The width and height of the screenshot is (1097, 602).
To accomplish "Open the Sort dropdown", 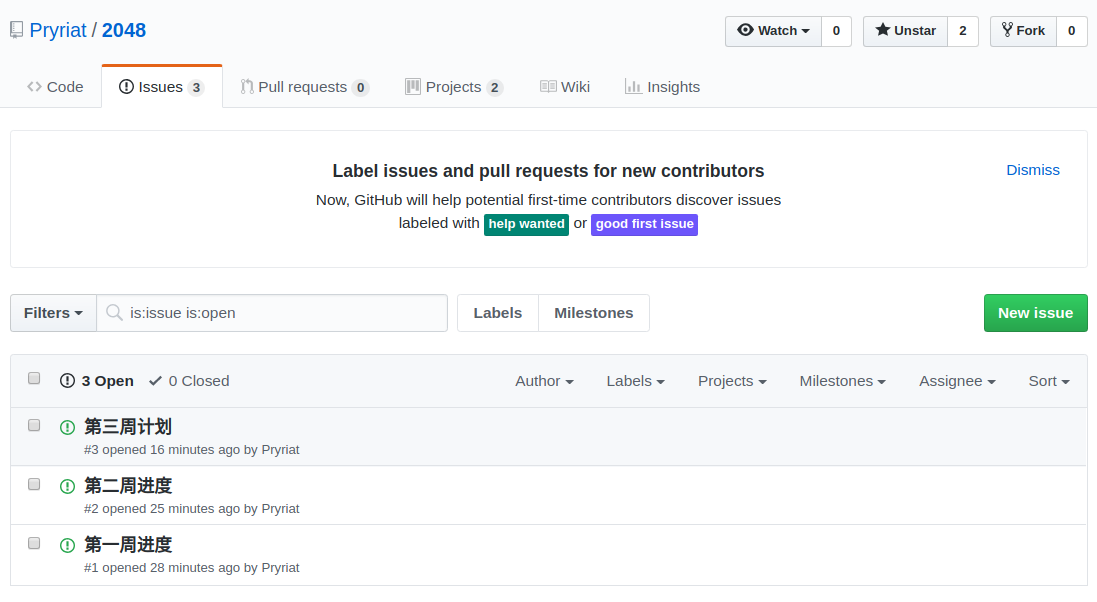I will tap(1049, 381).
